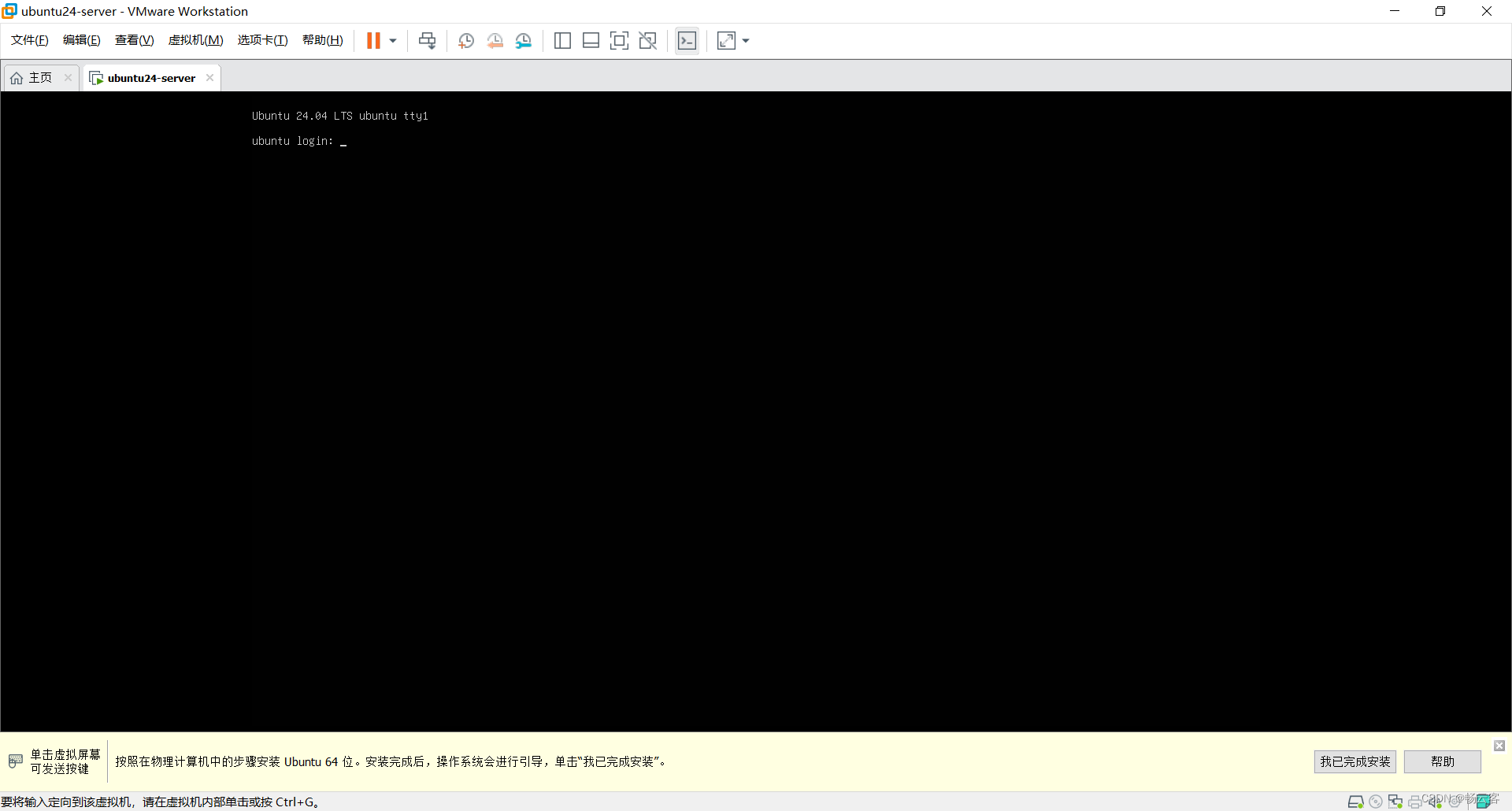
Task: Open the 查看(V) menu
Action: coord(135,40)
